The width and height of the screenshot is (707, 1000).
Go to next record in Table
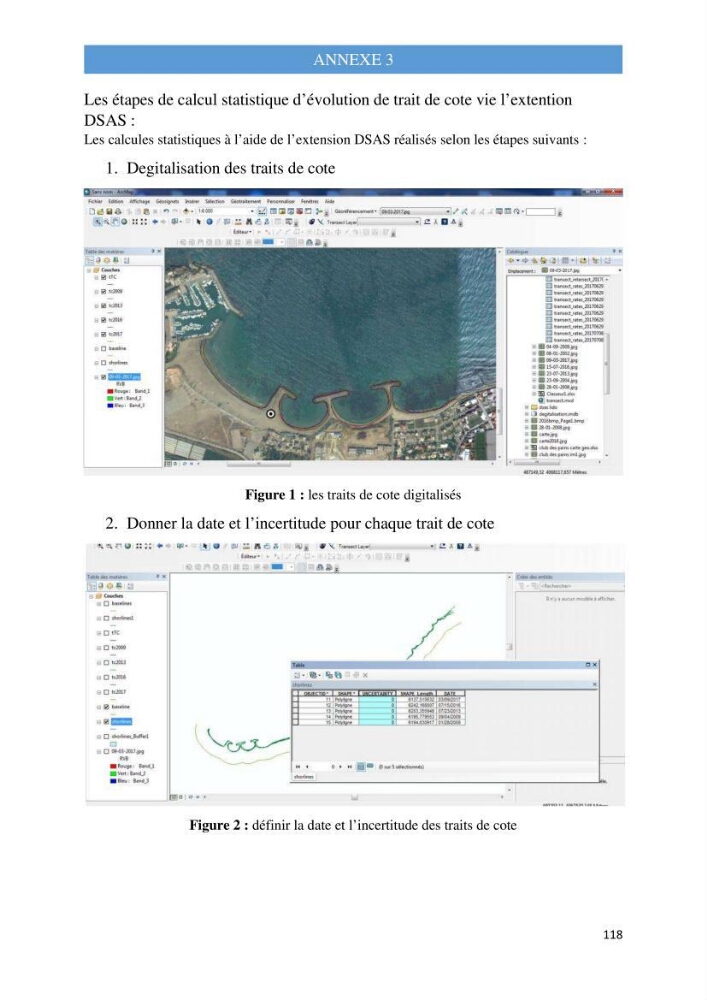[x=340, y=767]
